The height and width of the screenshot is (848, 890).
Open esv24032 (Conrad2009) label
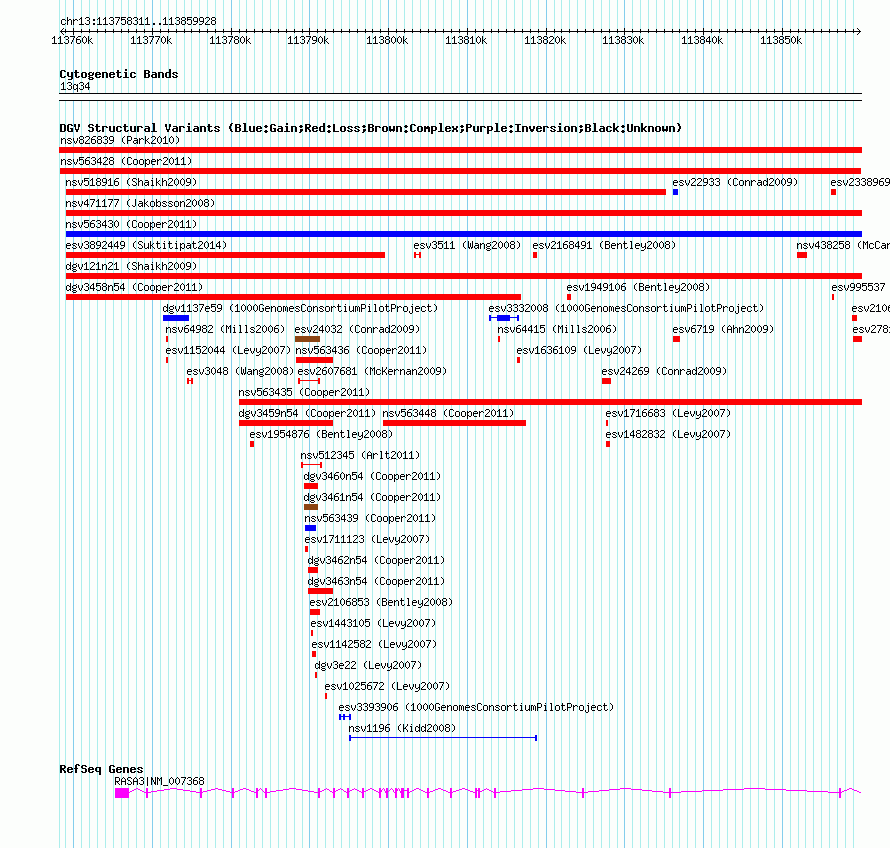coord(357,329)
